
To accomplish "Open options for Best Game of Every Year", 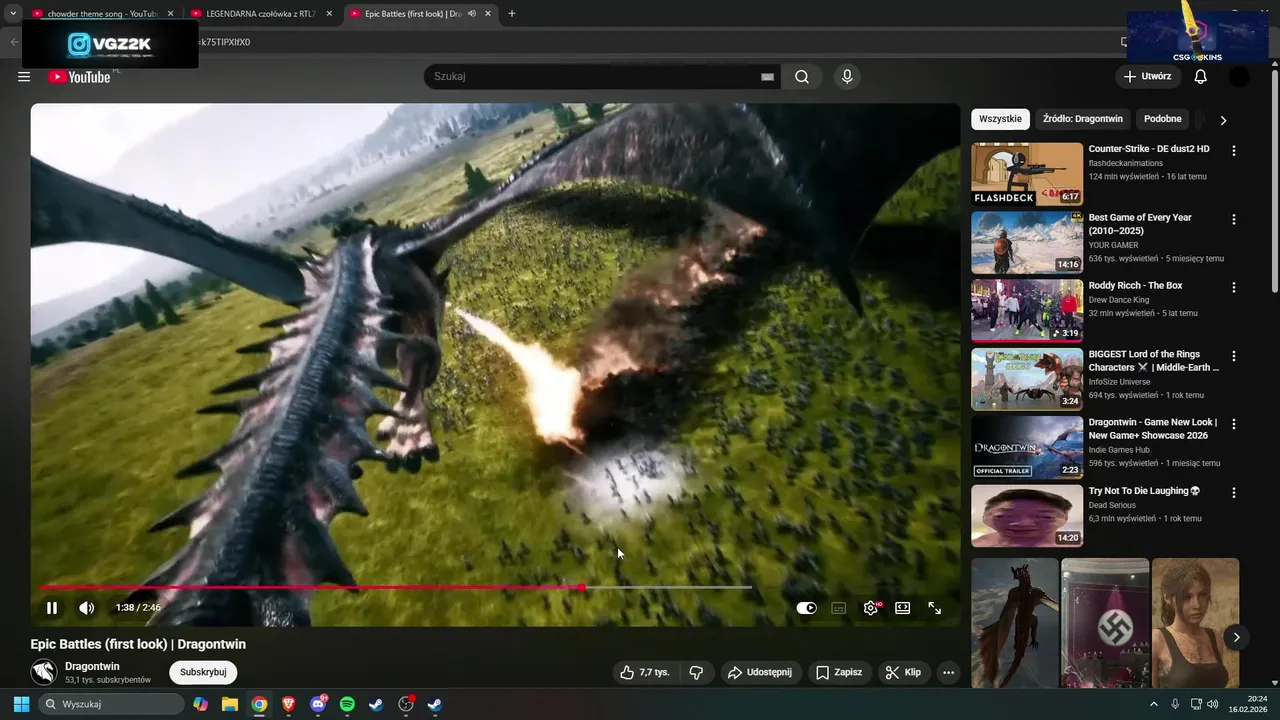I will 1234,219.
